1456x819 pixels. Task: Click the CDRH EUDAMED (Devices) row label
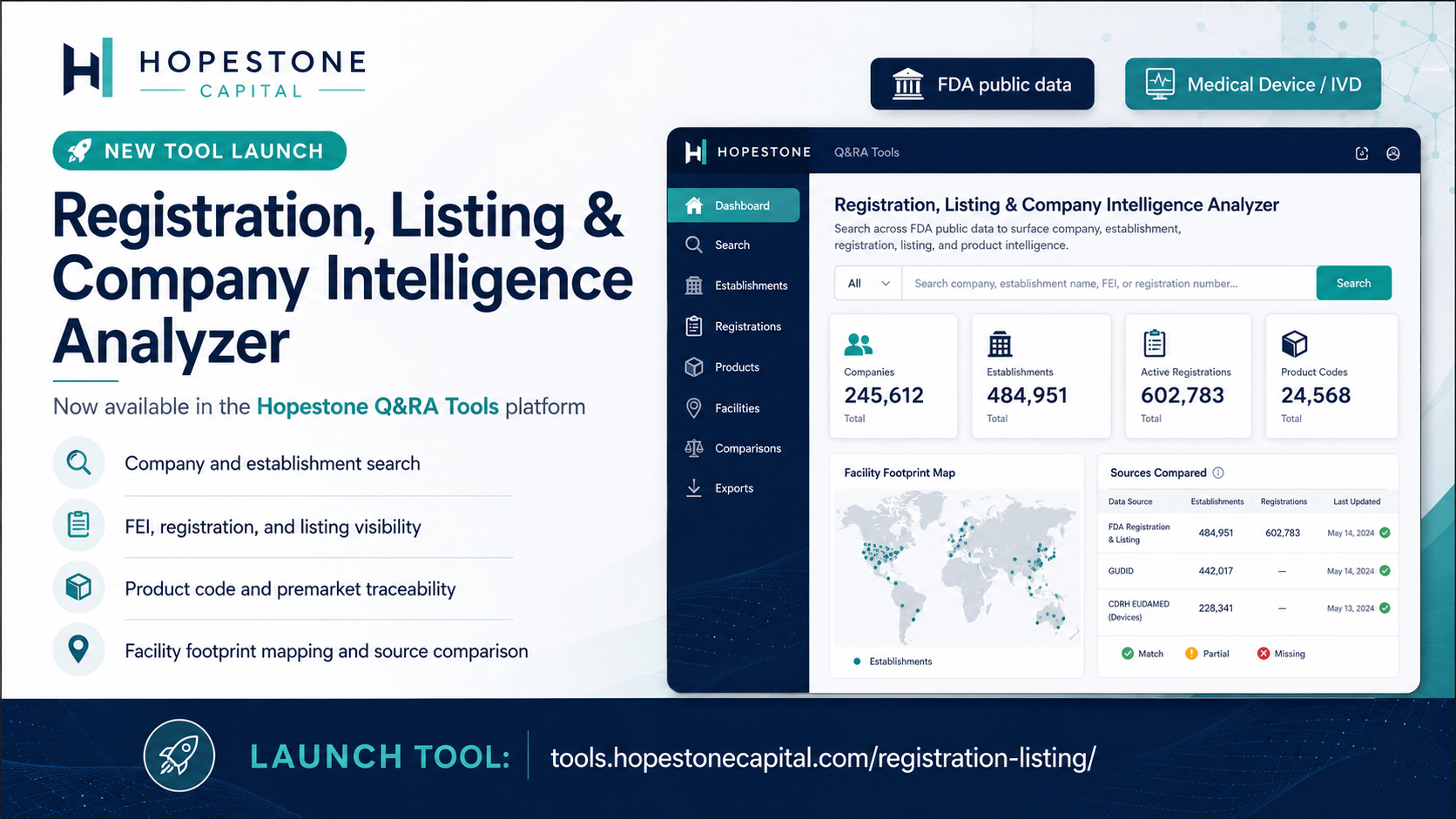[1139, 610]
